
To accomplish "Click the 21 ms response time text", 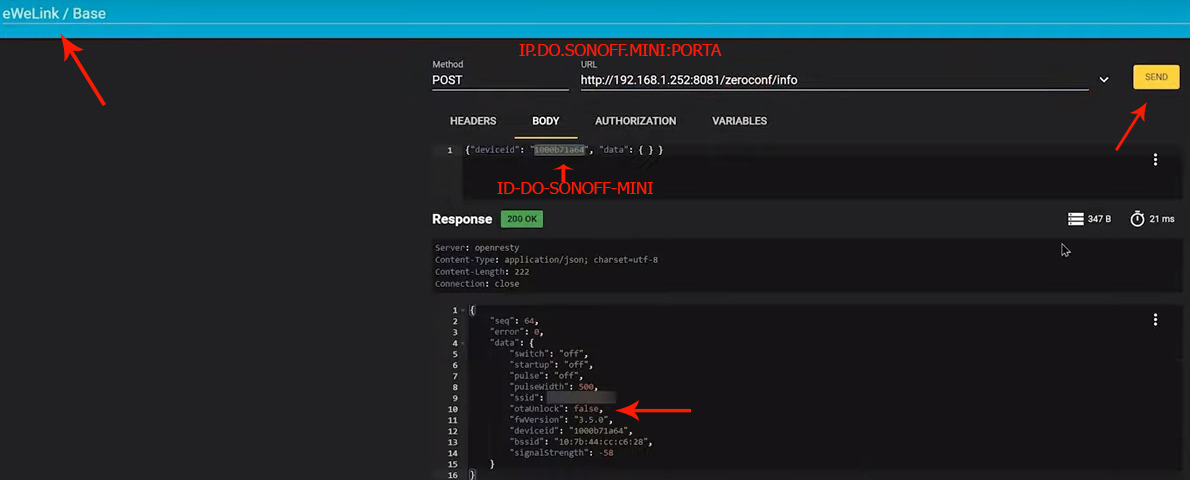I will (x=1162, y=219).
